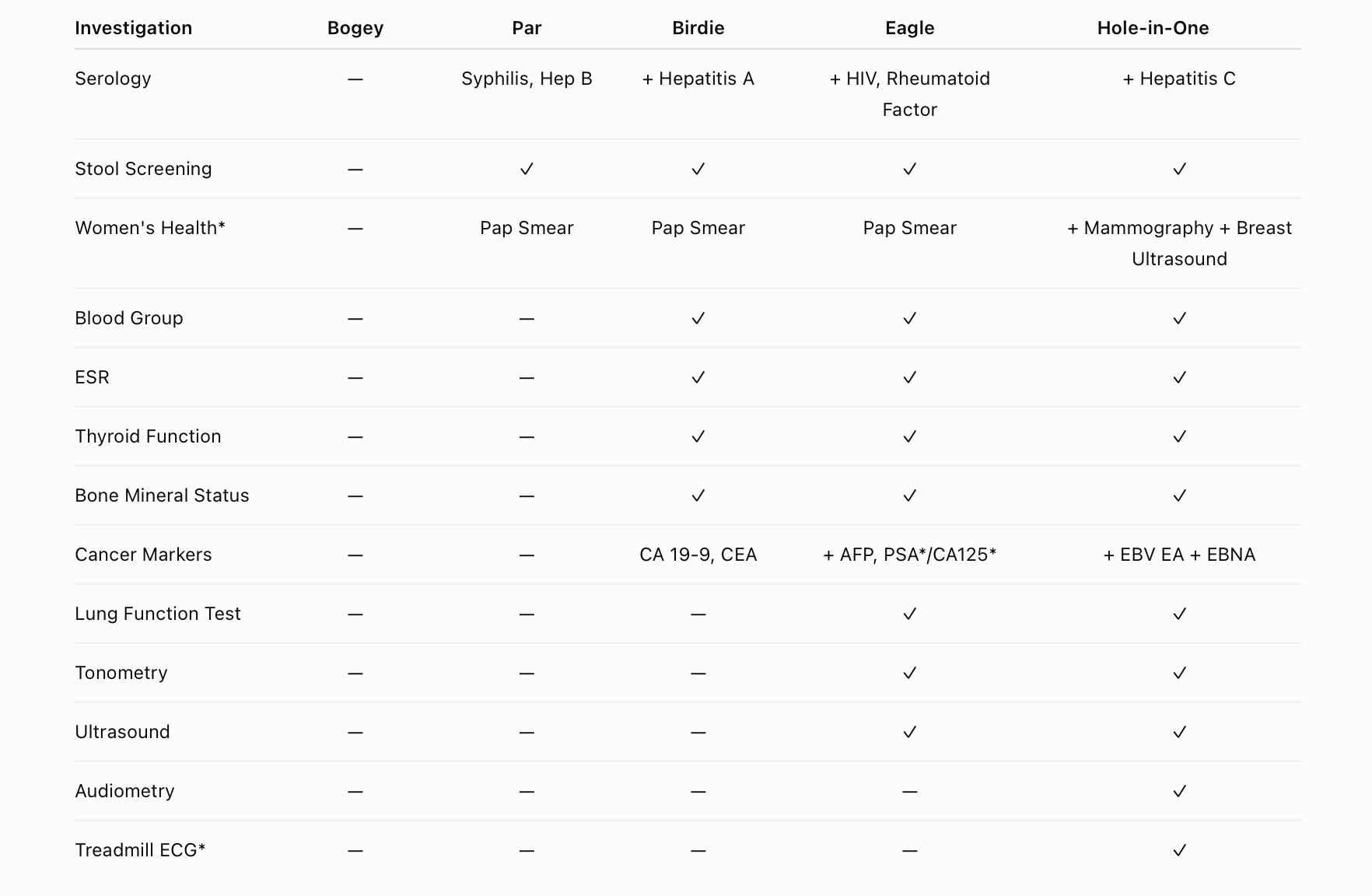Click Bone Mineral Status checkmark under Eagle

pos(909,495)
